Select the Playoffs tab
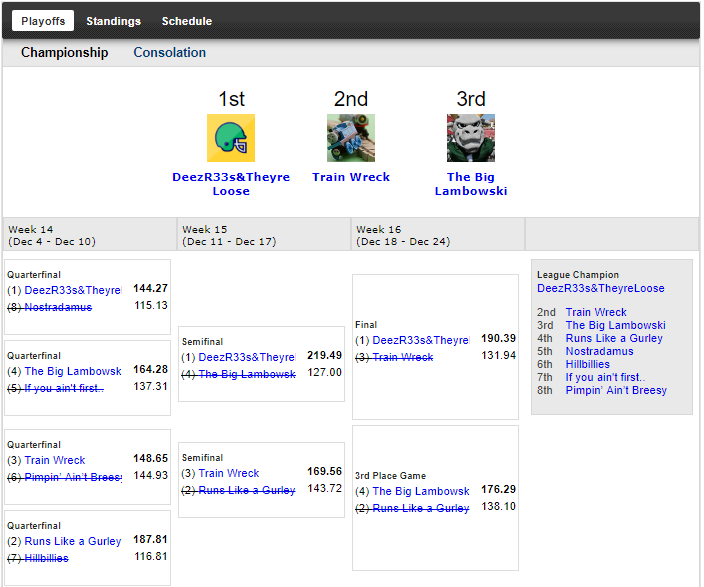Screen dimensions: 704x587 click(x=43, y=21)
